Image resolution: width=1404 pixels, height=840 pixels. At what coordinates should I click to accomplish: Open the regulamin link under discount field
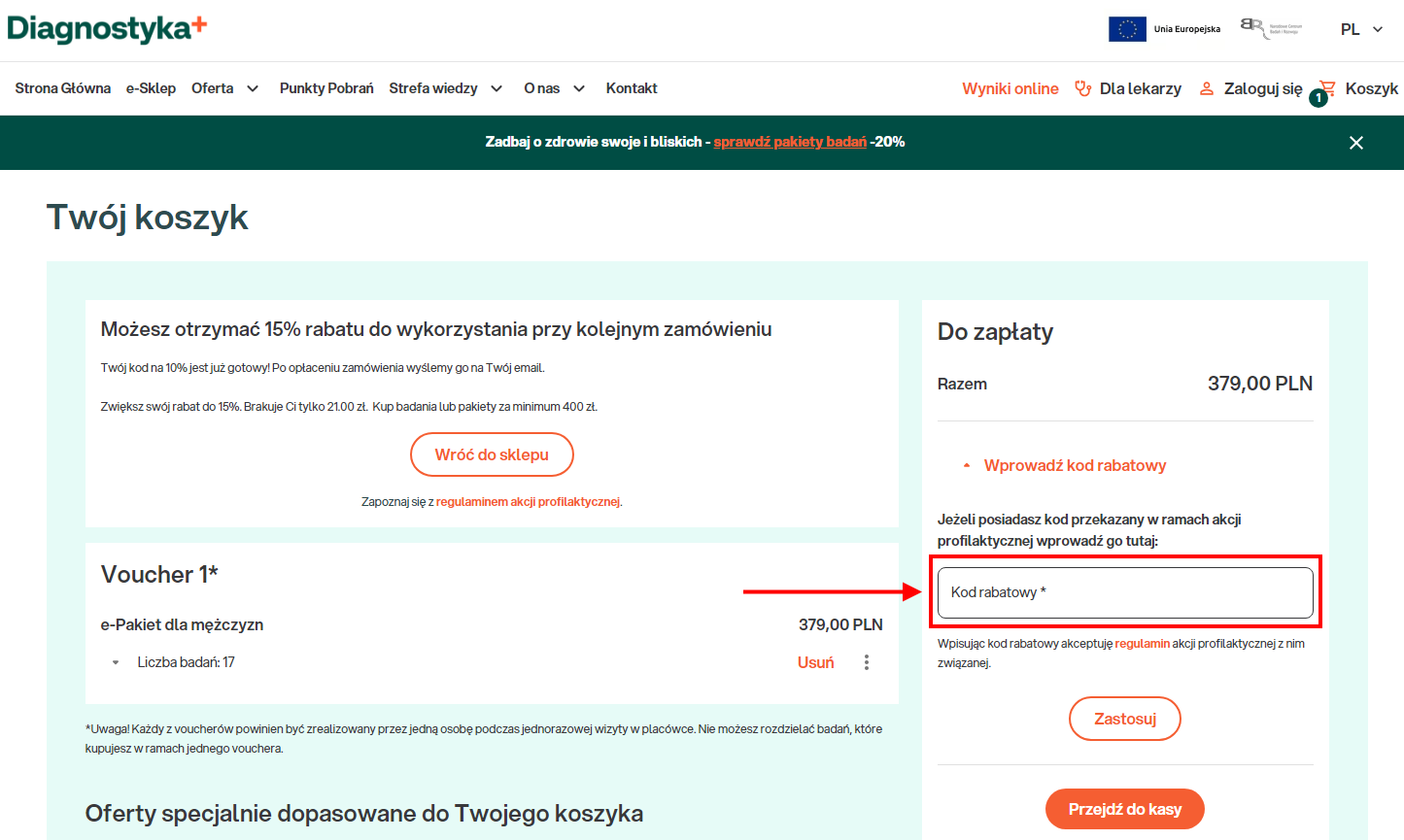click(1142, 644)
